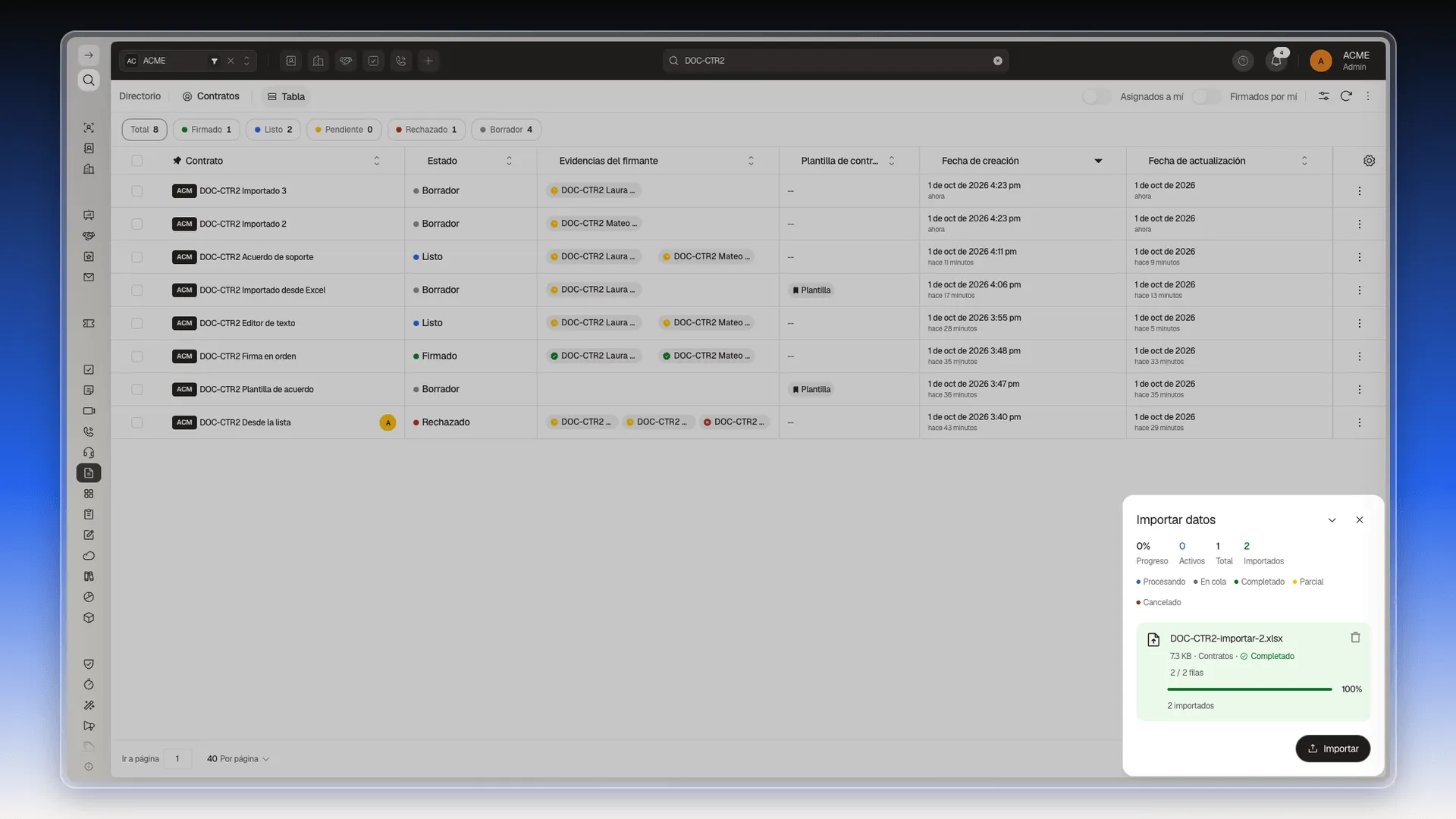Sort the Fecha de actualización column

click(x=1304, y=161)
